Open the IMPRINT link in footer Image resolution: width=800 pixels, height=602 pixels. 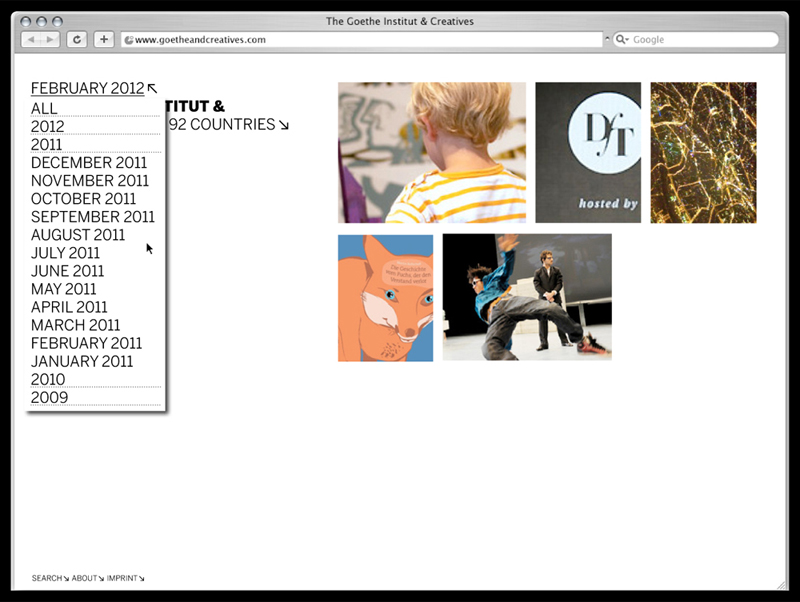[x=126, y=578]
